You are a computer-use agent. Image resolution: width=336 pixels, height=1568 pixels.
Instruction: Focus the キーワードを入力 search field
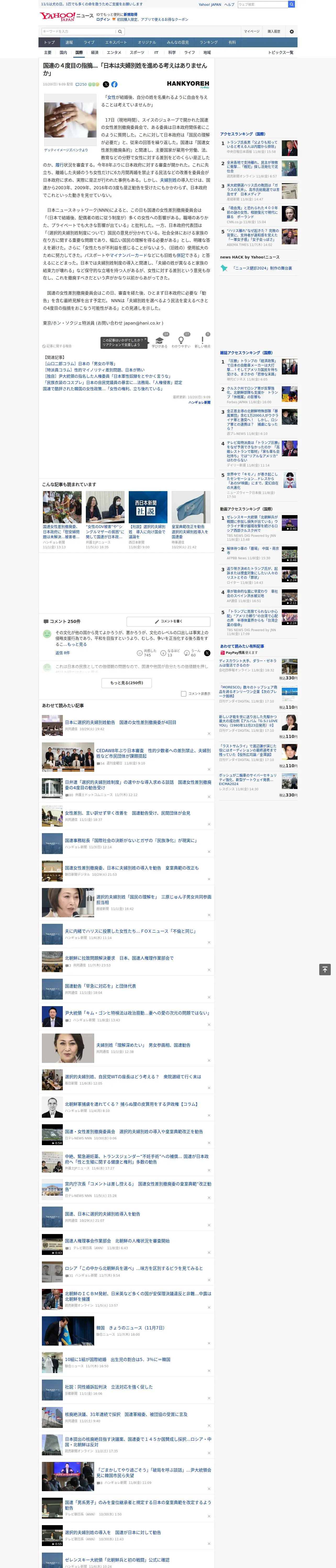pos(79,32)
